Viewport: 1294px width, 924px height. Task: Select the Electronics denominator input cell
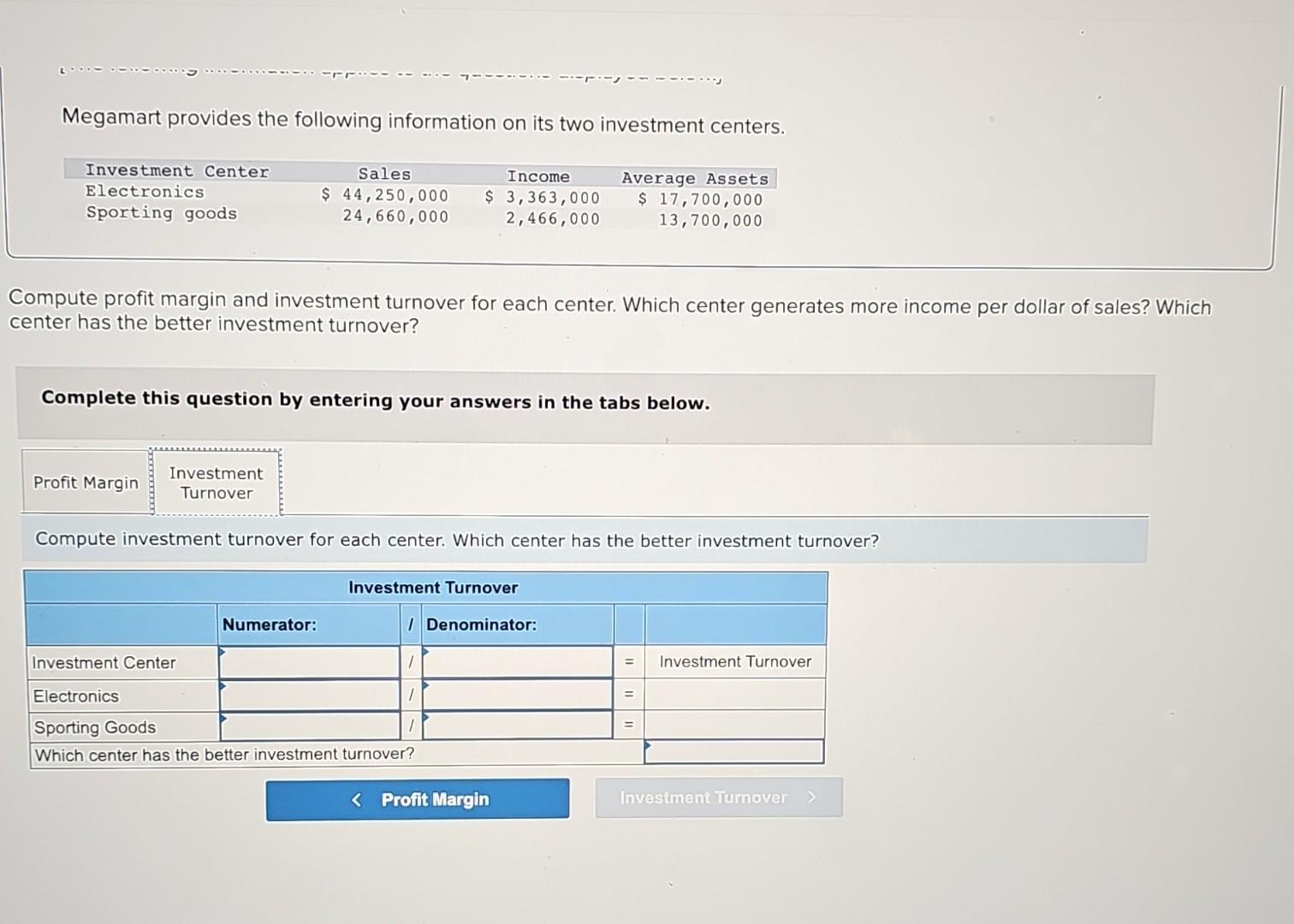point(517,695)
